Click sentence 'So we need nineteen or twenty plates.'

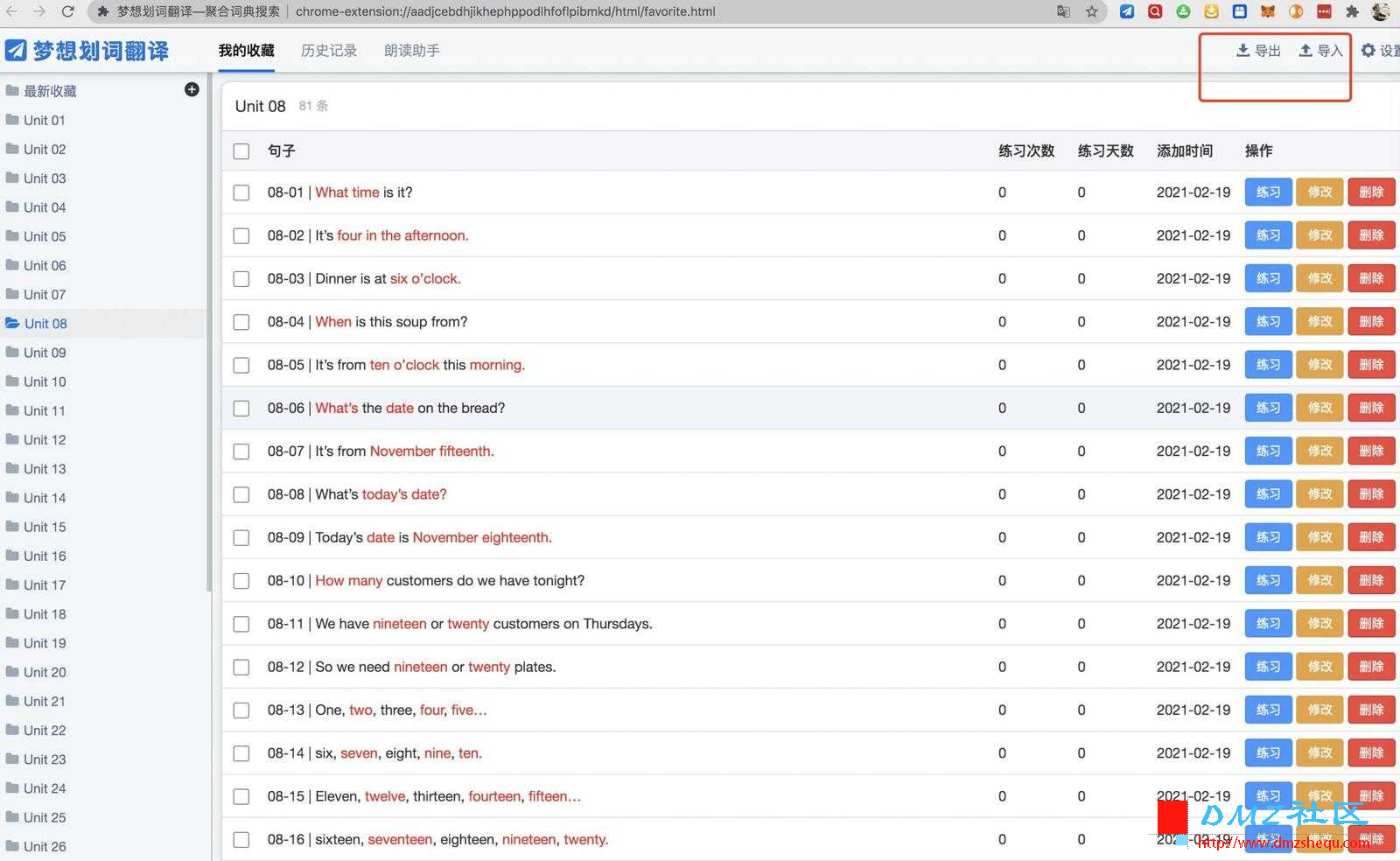pos(436,667)
